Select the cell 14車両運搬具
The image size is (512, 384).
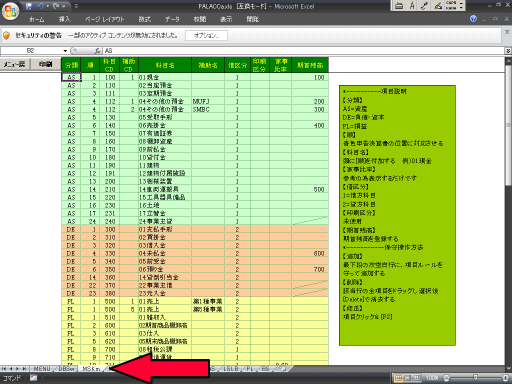(165, 189)
